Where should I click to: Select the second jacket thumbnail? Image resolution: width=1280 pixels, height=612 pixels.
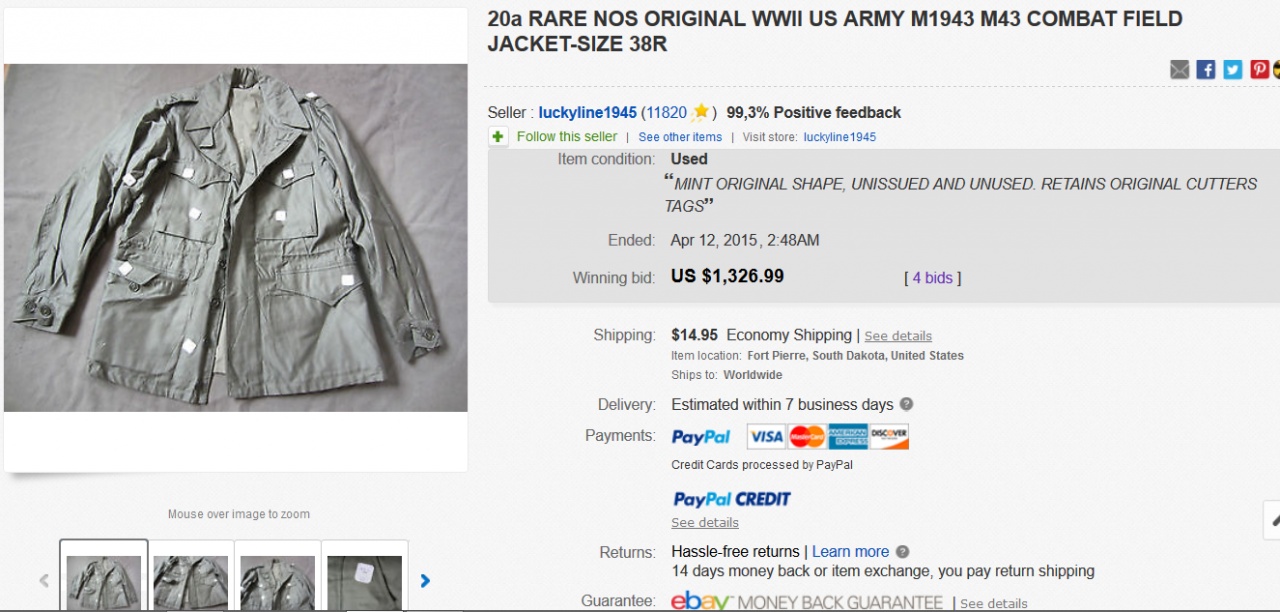(191, 580)
